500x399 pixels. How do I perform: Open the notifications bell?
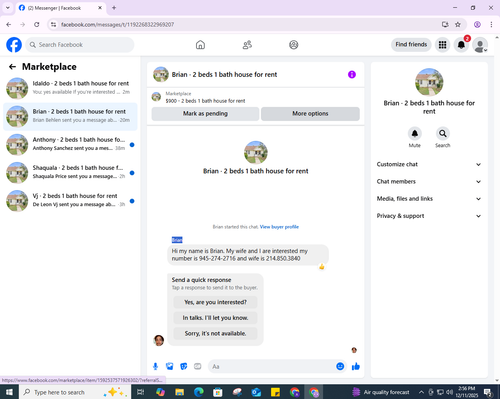[x=461, y=45]
